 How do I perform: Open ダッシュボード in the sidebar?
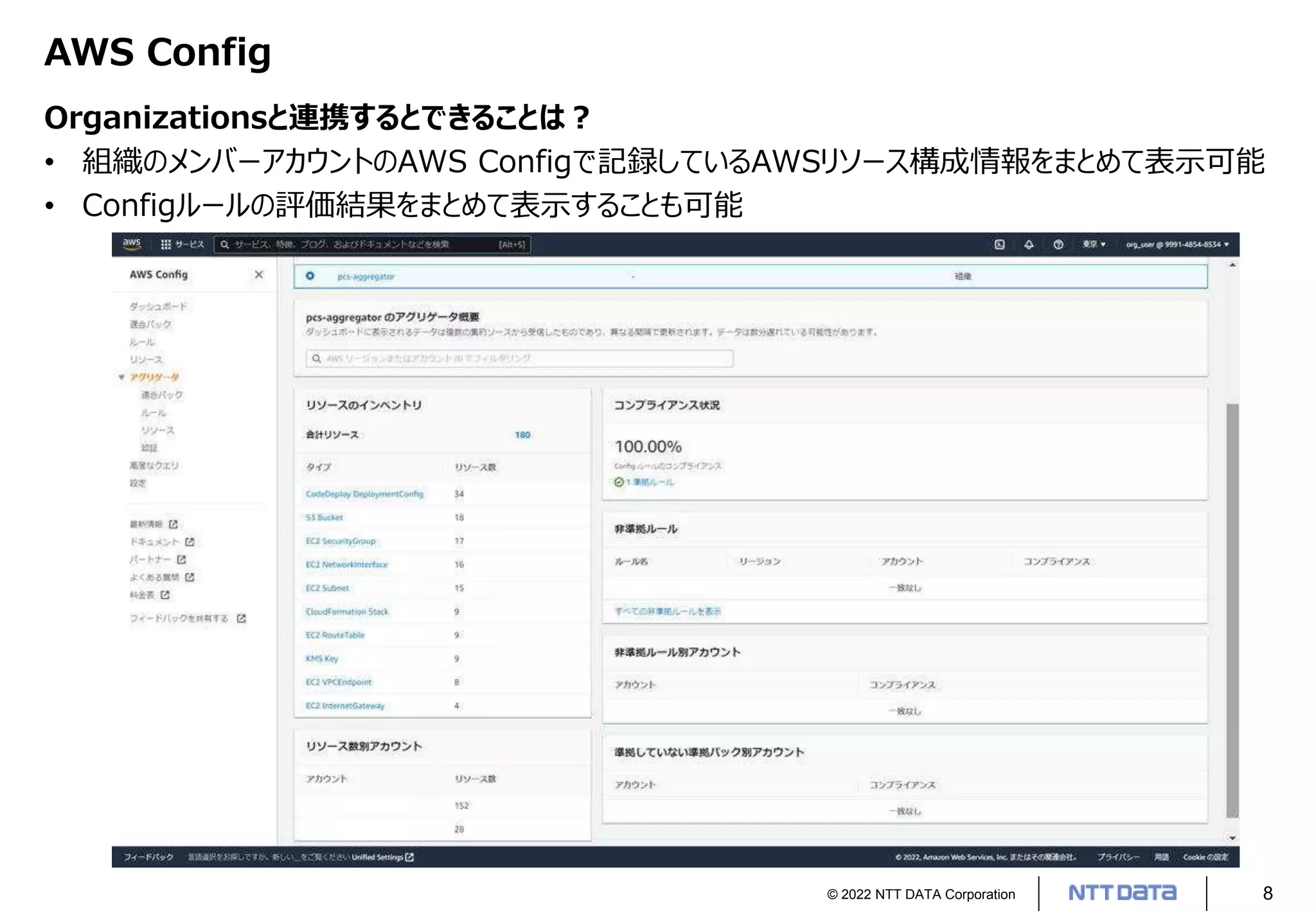158,306
